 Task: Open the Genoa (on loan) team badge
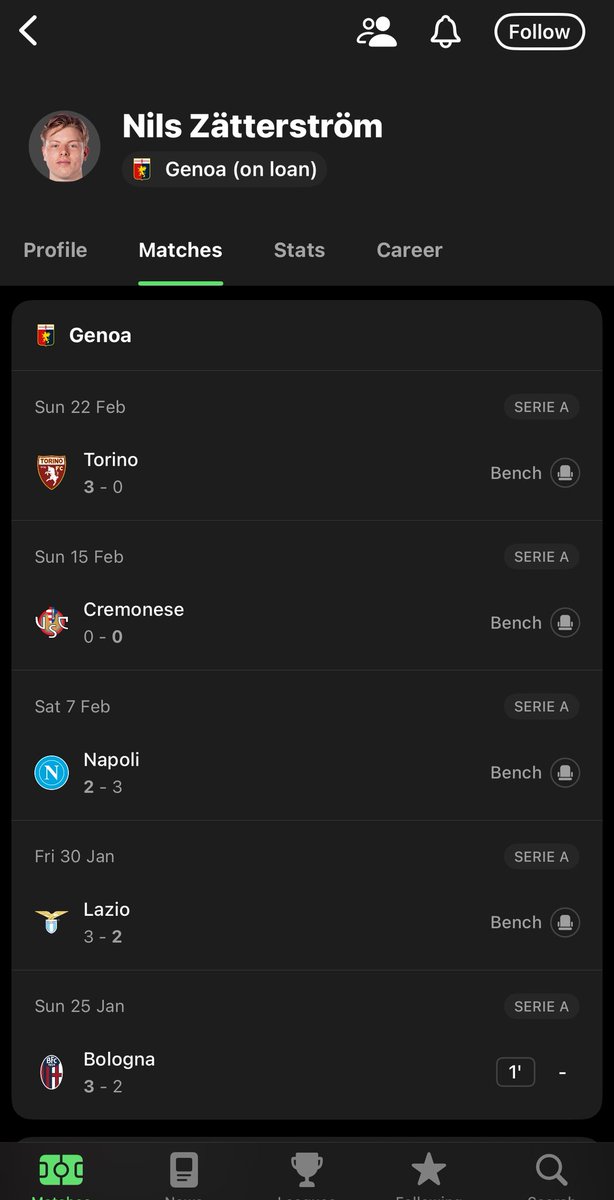coord(225,170)
